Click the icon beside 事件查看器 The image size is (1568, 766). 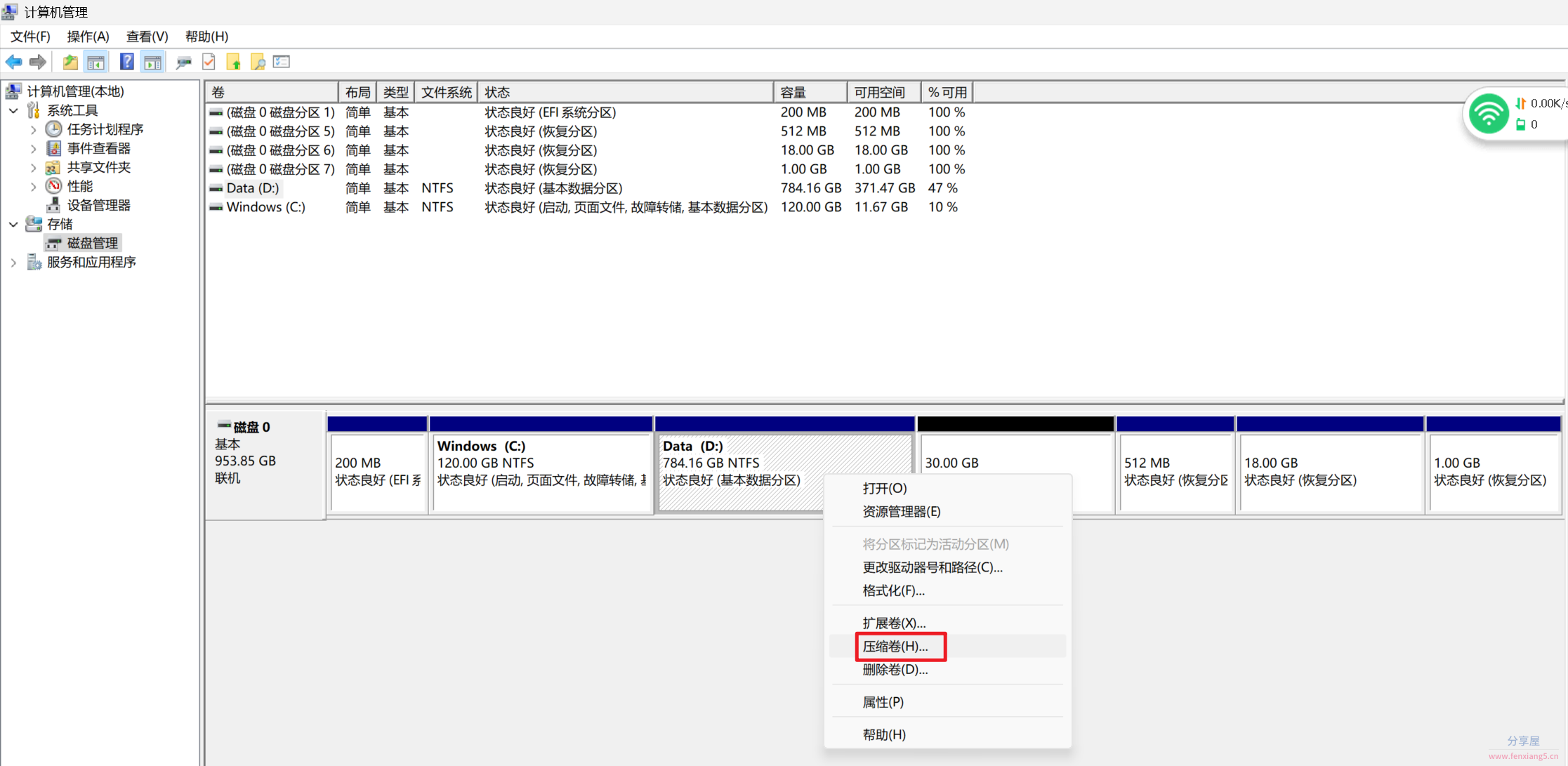(x=53, y=148)
